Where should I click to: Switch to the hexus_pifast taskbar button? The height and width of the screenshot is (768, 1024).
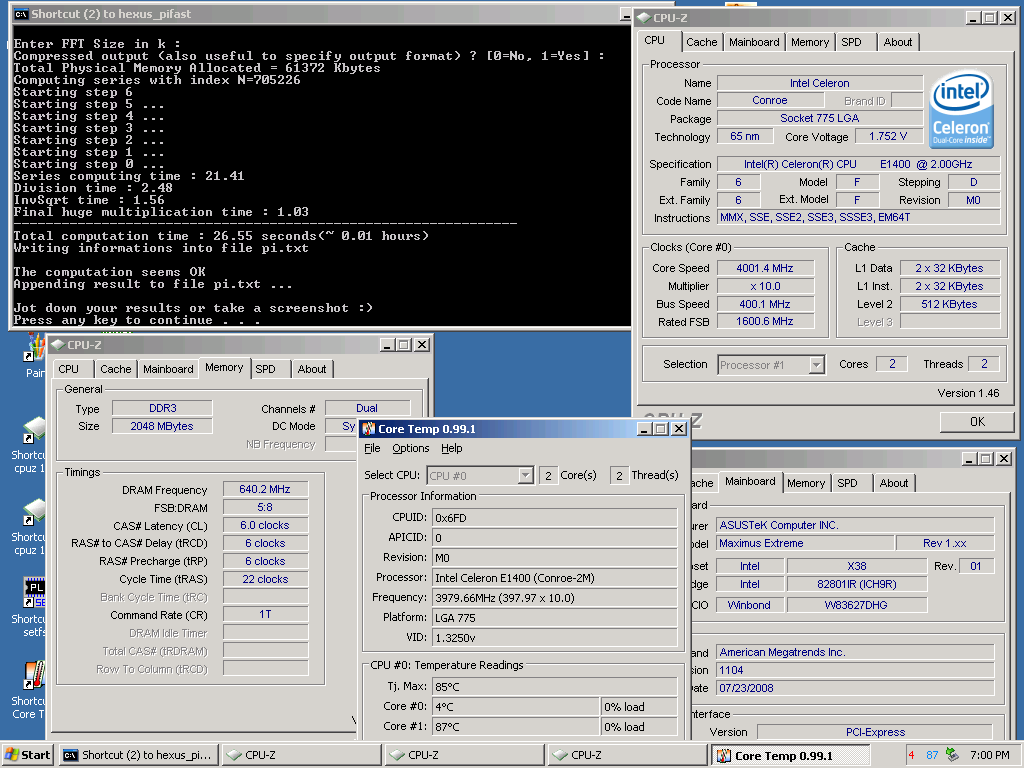(x=139, y=755)
